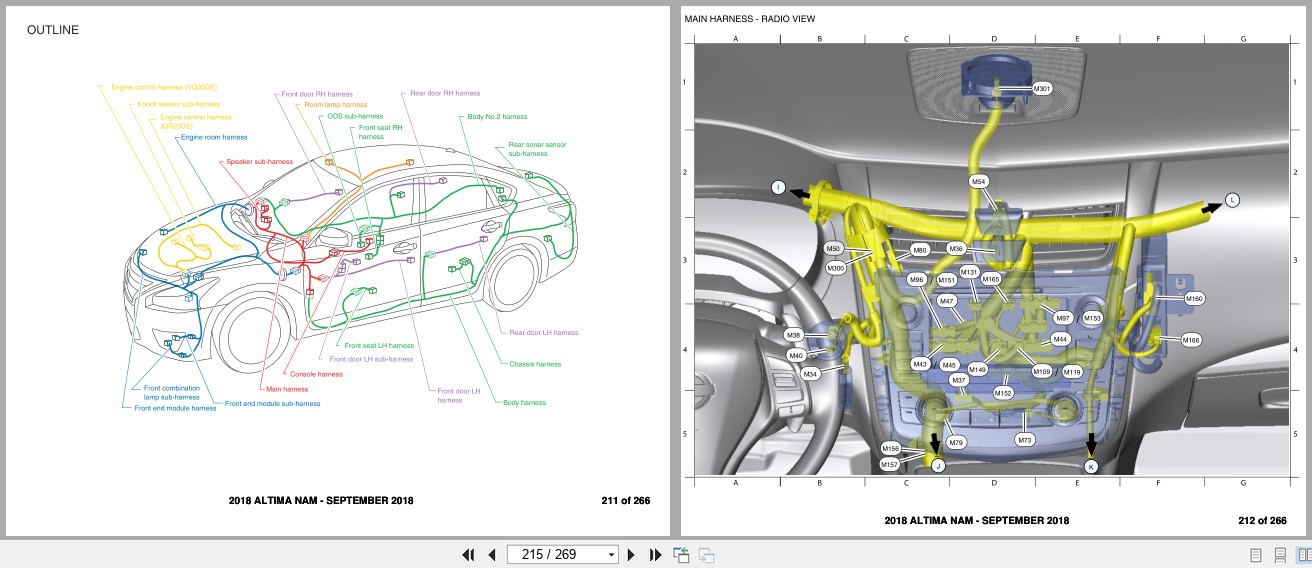The width and height of the screenshot is (1312, 568).
Task: Click the M153 connector label
Action: tap(1092, 318)
